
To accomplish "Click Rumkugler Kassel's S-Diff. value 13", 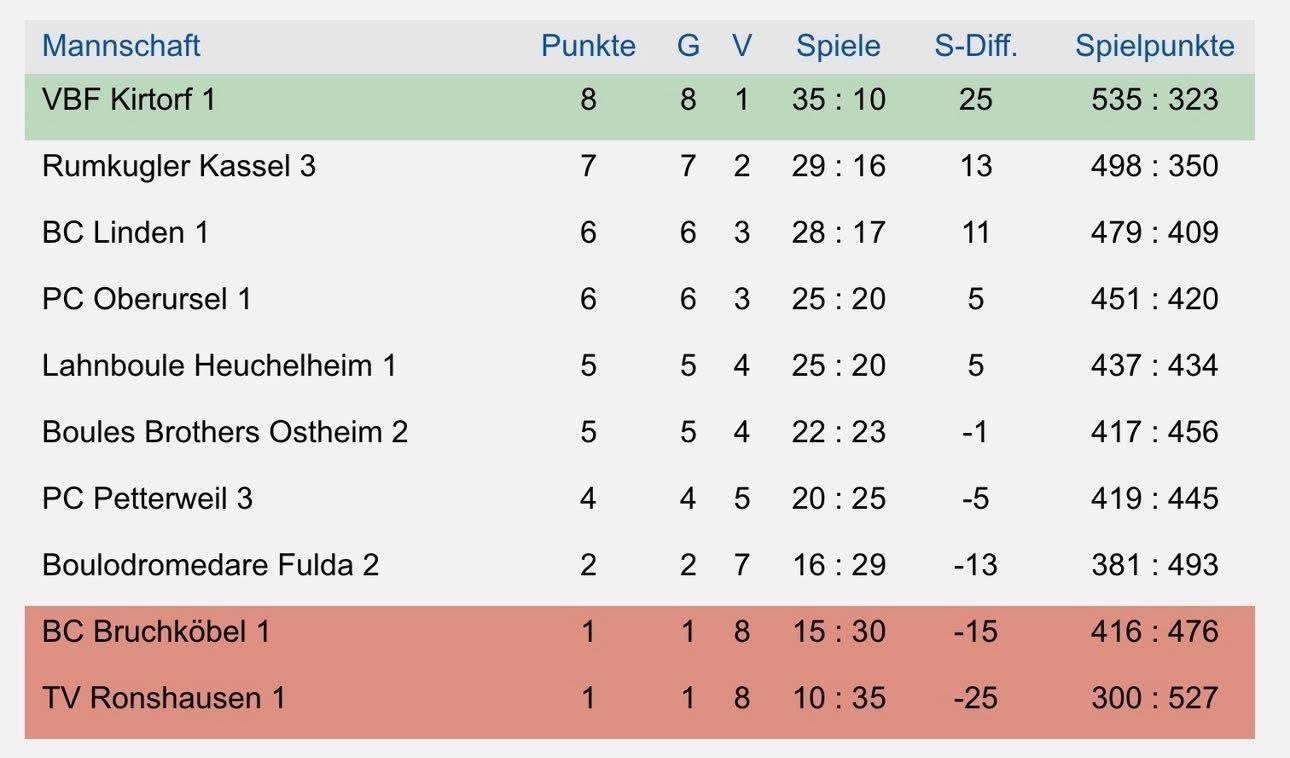I will click(975, 166).
